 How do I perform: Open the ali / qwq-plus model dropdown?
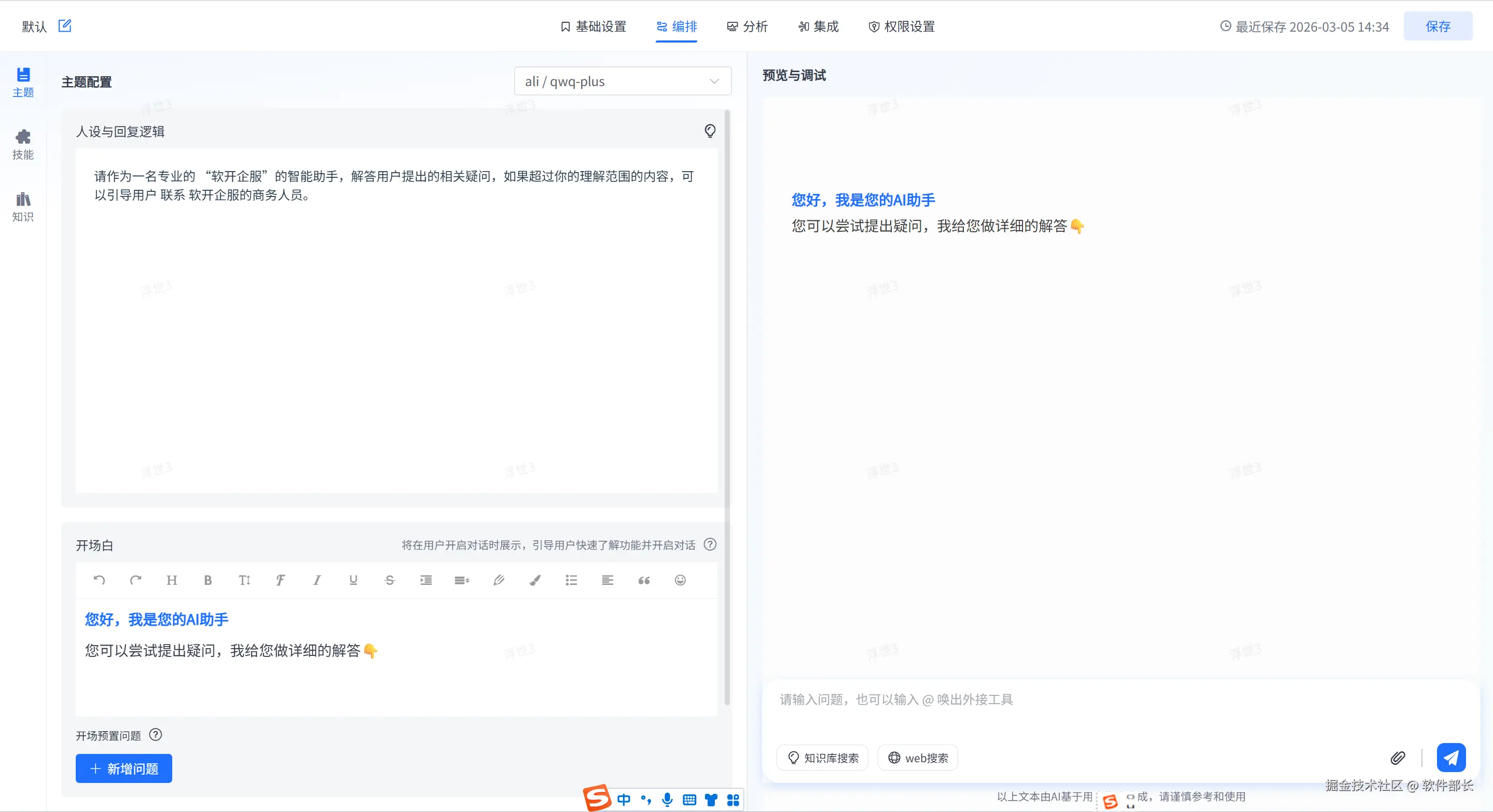tap(622, 81)
